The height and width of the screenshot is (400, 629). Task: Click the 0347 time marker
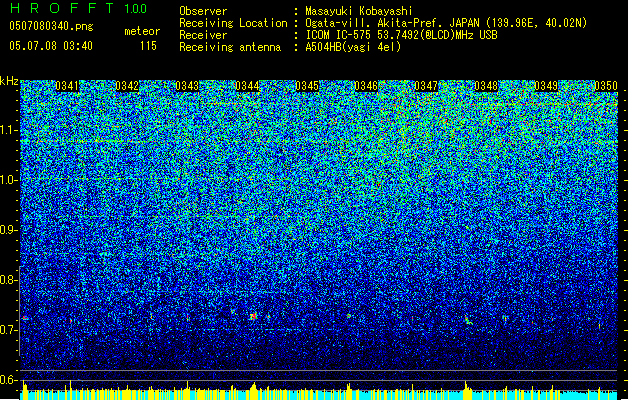426,86
